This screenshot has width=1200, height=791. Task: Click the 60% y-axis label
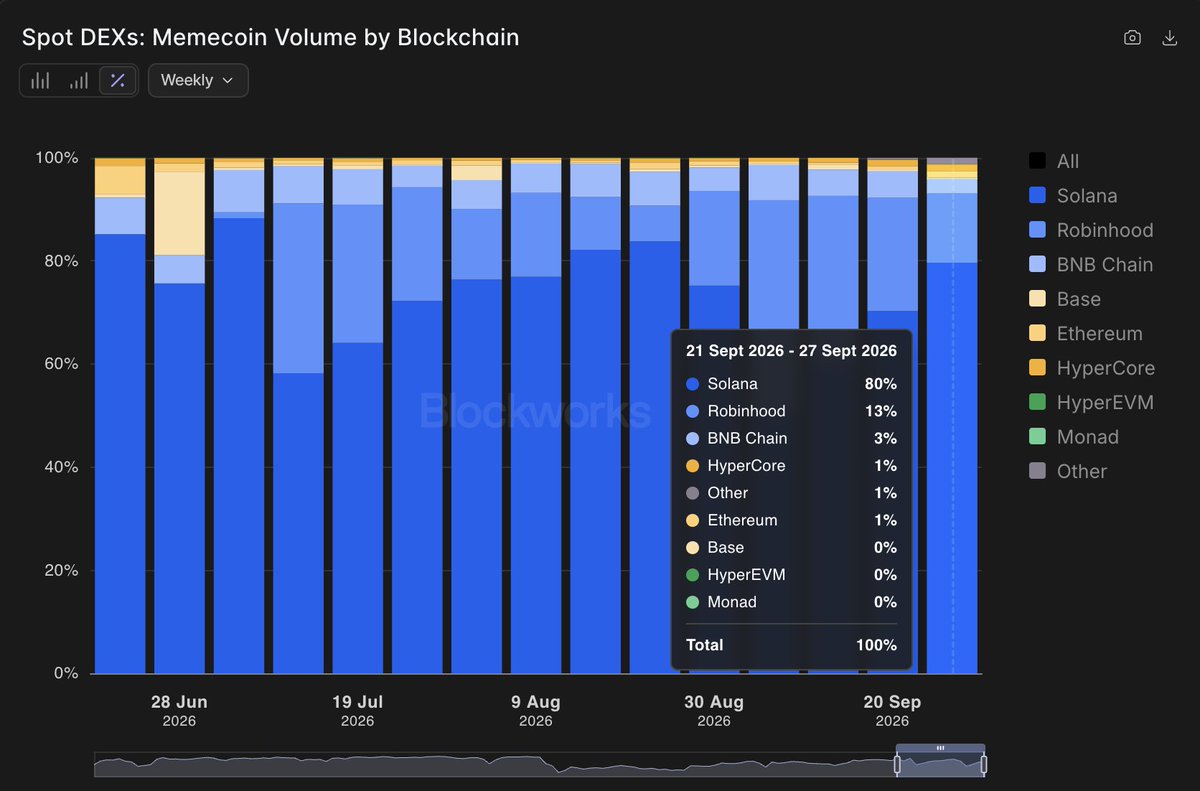[x=59, y=364]
